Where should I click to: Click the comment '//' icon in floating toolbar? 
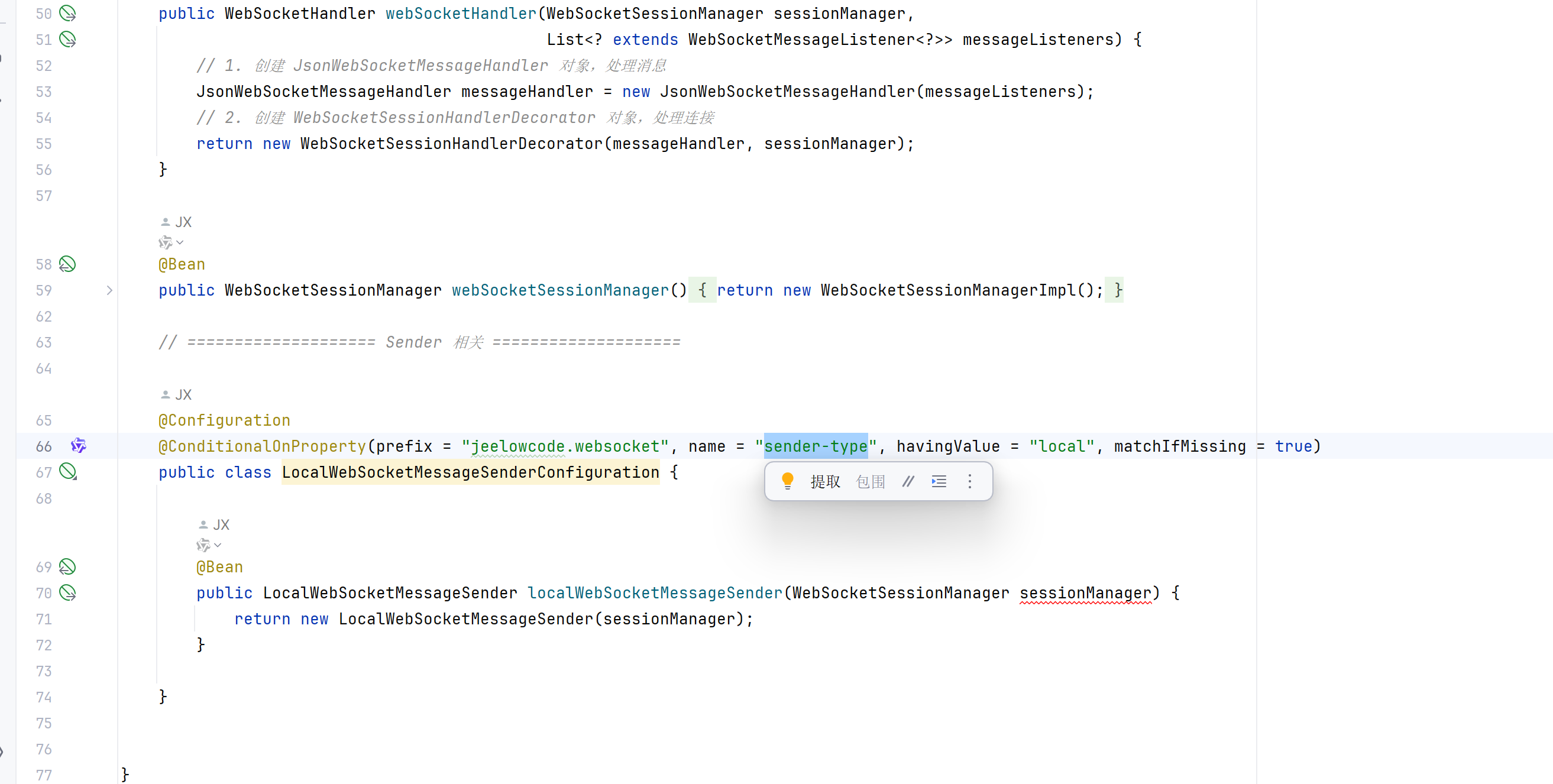[908, 481]
